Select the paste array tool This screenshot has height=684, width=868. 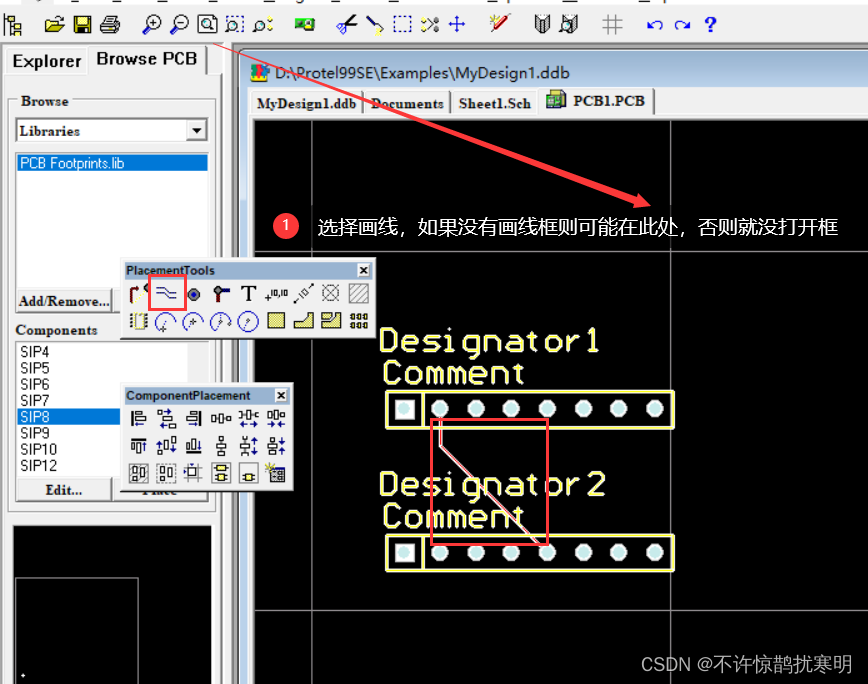point(358,320)
